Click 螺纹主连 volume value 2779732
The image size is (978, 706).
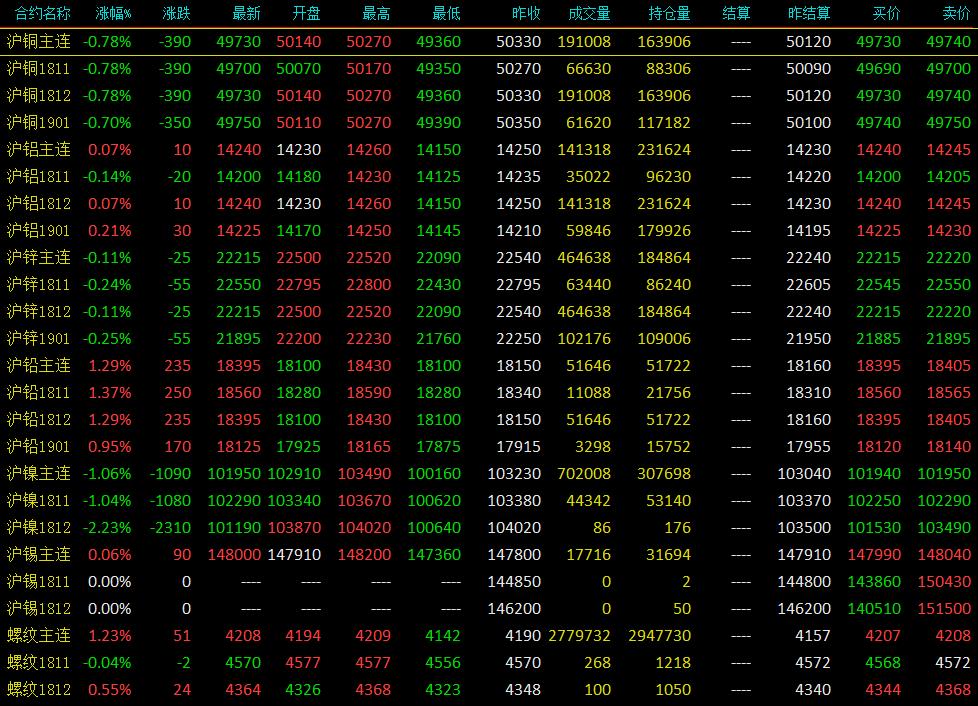tap(579, 636)
